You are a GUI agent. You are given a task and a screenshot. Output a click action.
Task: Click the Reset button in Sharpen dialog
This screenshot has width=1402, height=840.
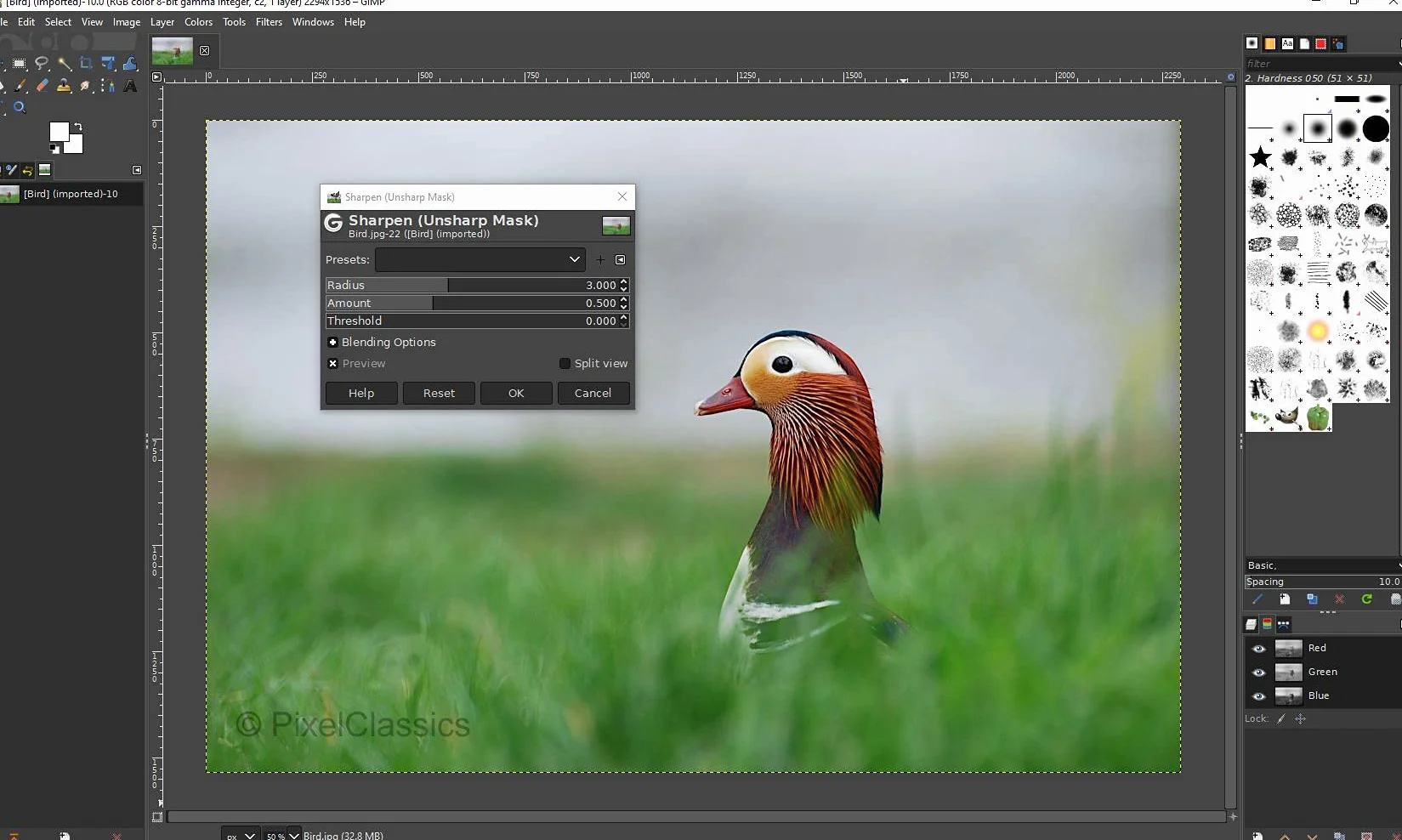pyautogui.click(x=439, y=393)
